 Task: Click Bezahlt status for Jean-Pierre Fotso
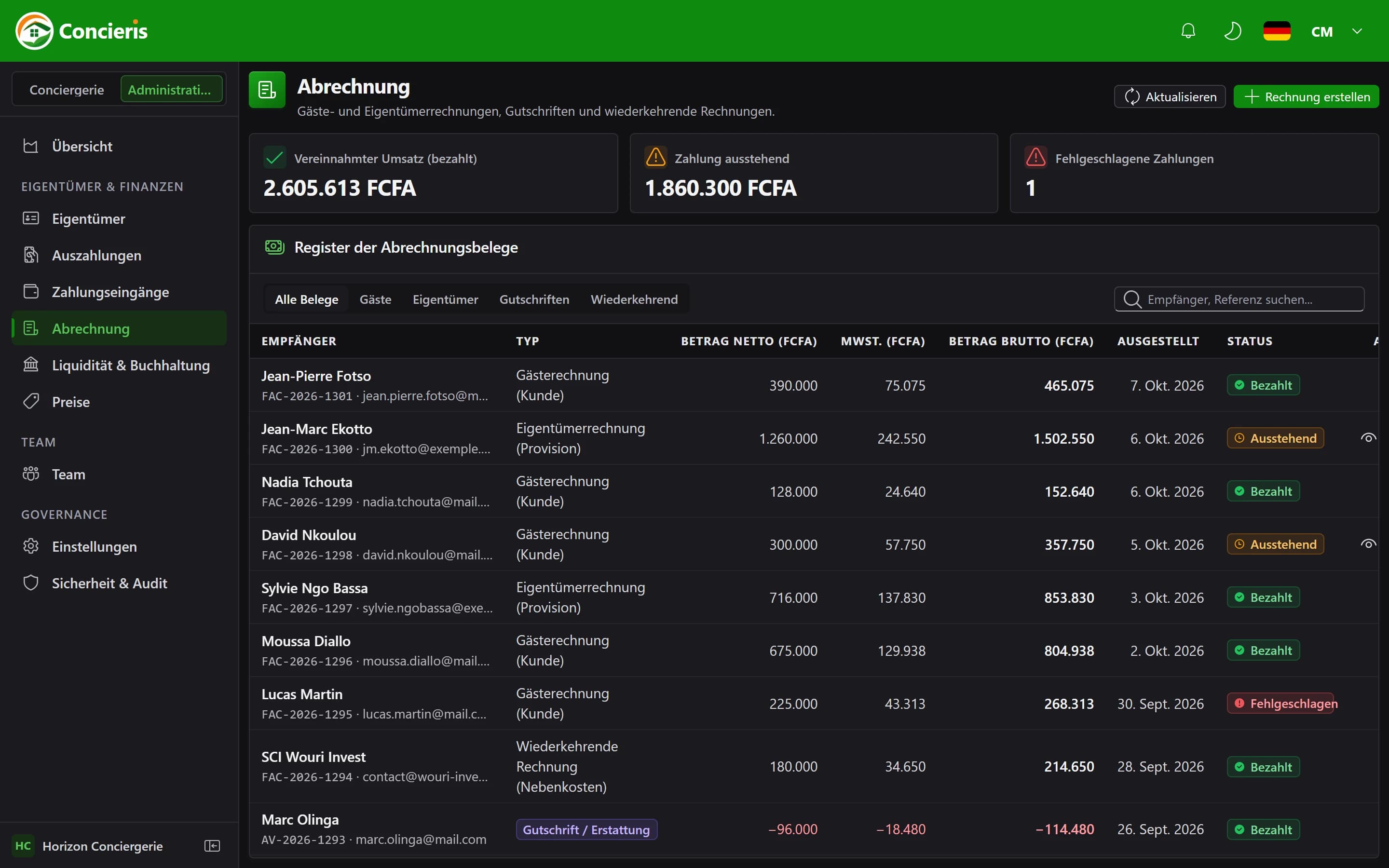click(1263, 385)
